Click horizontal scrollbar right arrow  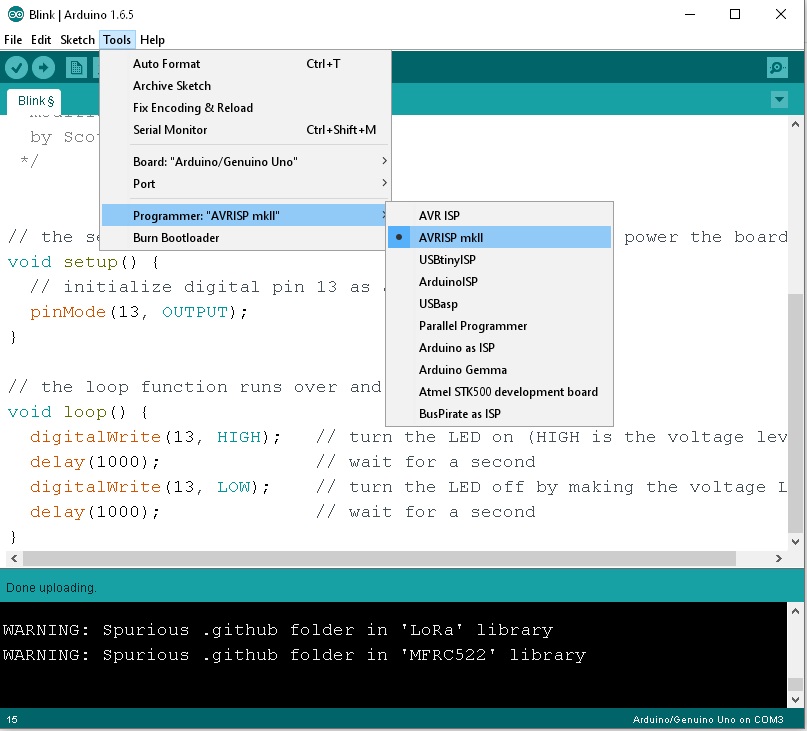point(778,559)
